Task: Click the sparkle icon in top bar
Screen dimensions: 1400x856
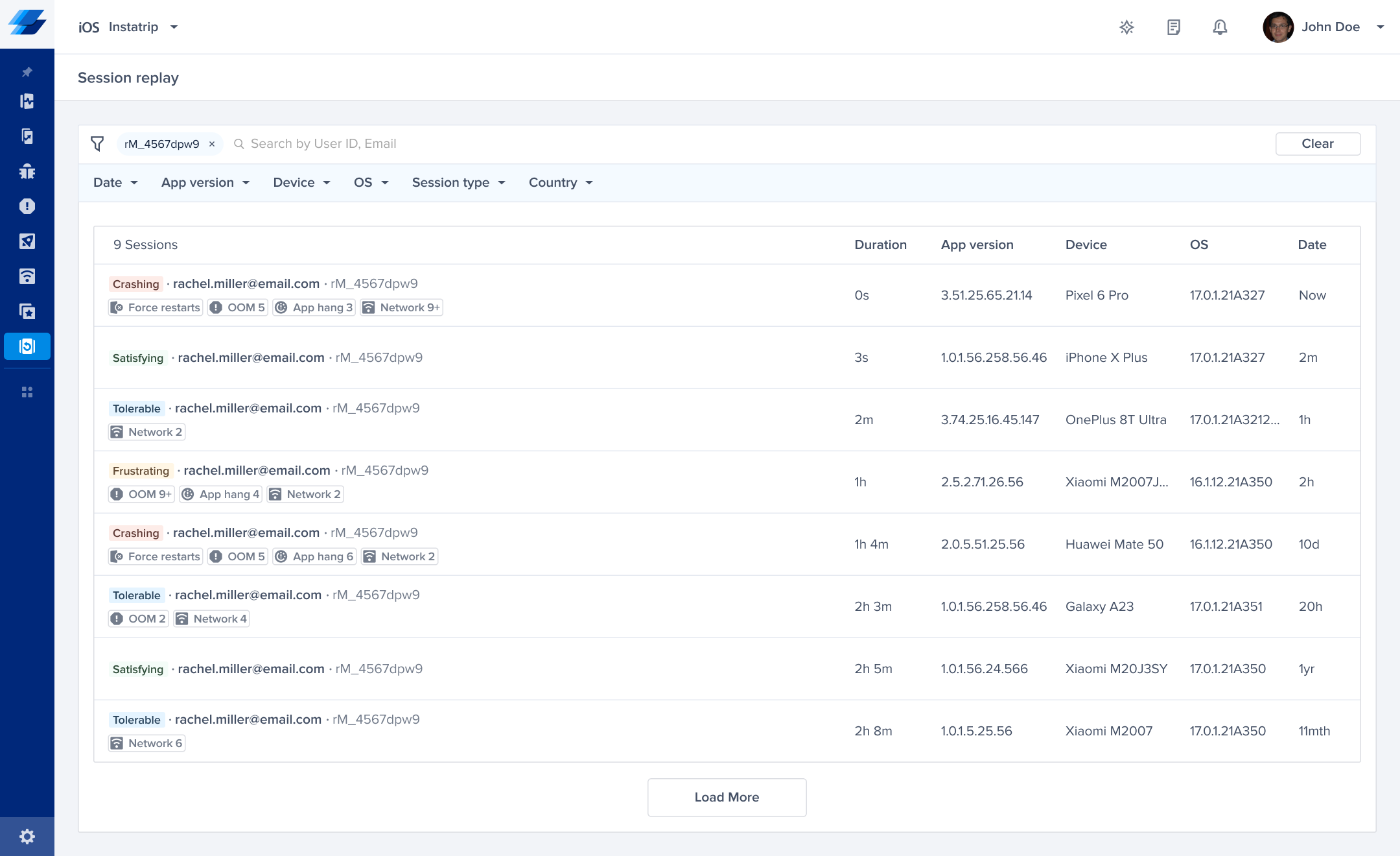Action: coord(1126,27)
